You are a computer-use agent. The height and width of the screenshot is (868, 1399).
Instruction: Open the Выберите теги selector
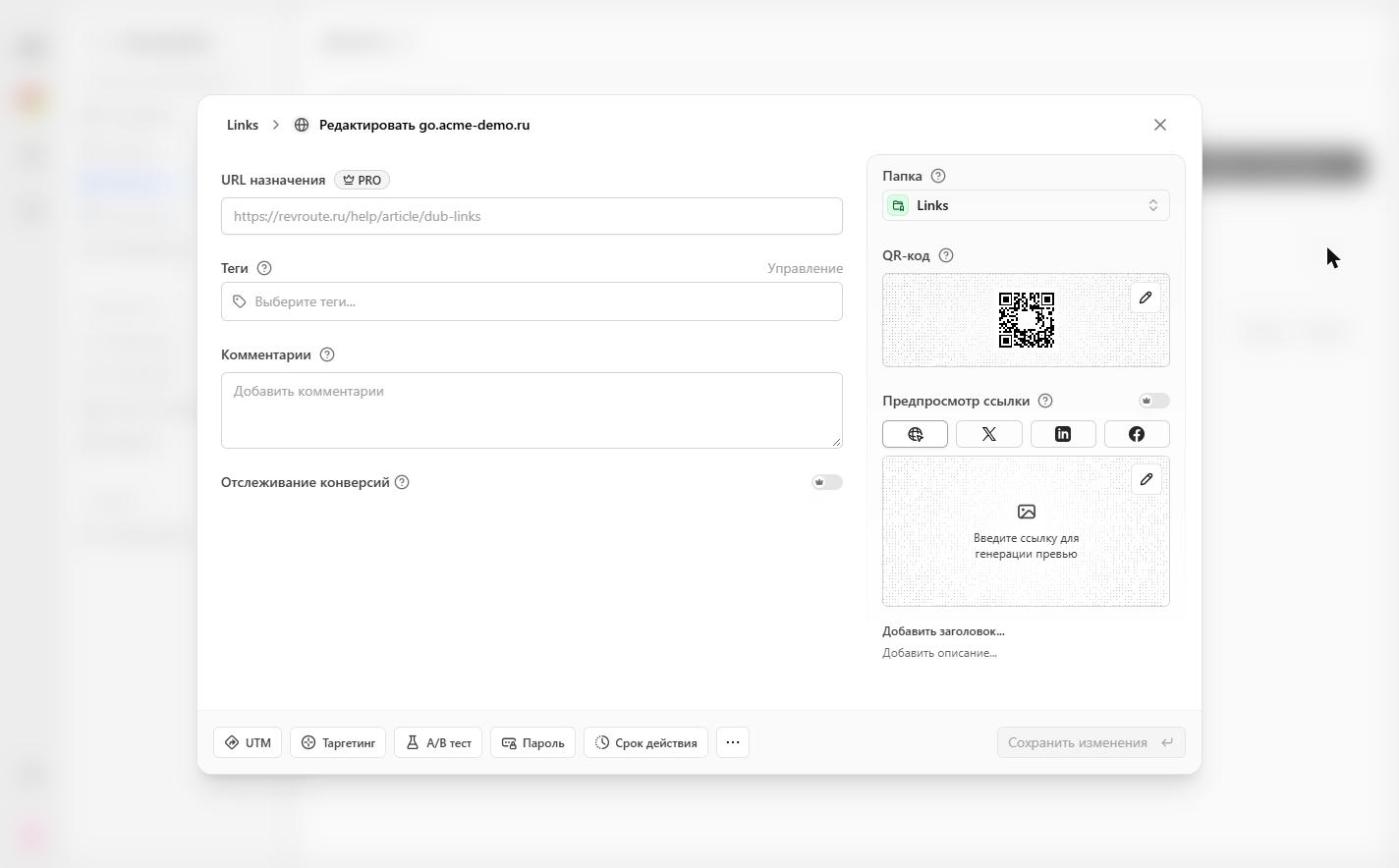pyautogui.click(x=532, y=302)
